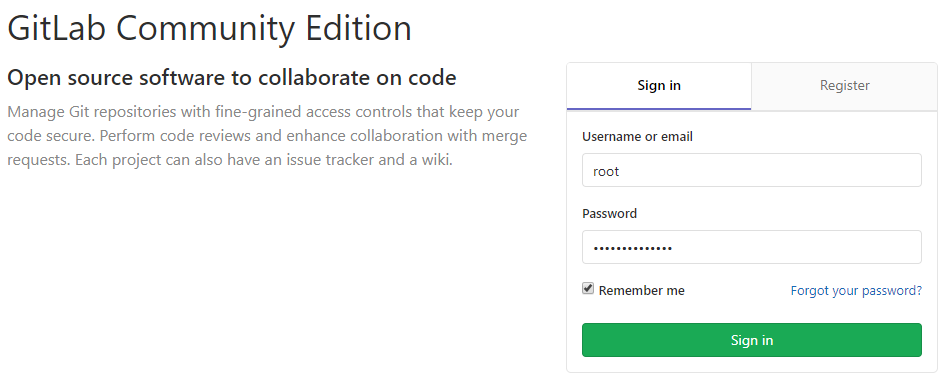
Task: Open the Forgot your password link
Action: 856,291
